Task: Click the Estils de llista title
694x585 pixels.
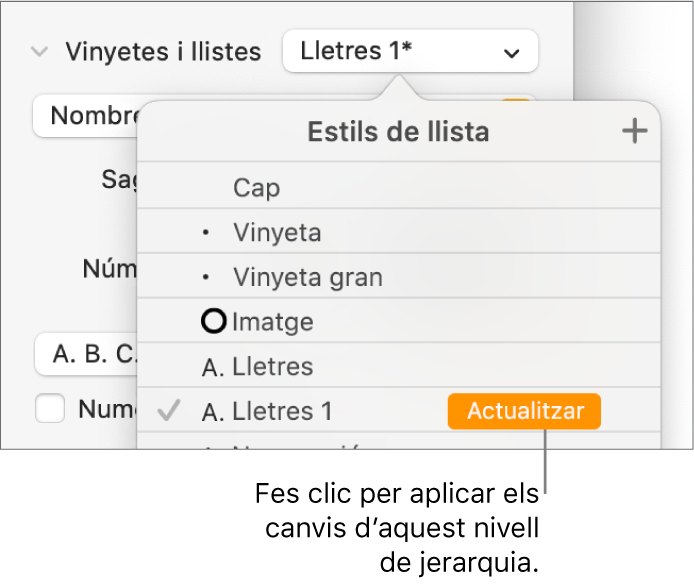Action: pos(398,131)
